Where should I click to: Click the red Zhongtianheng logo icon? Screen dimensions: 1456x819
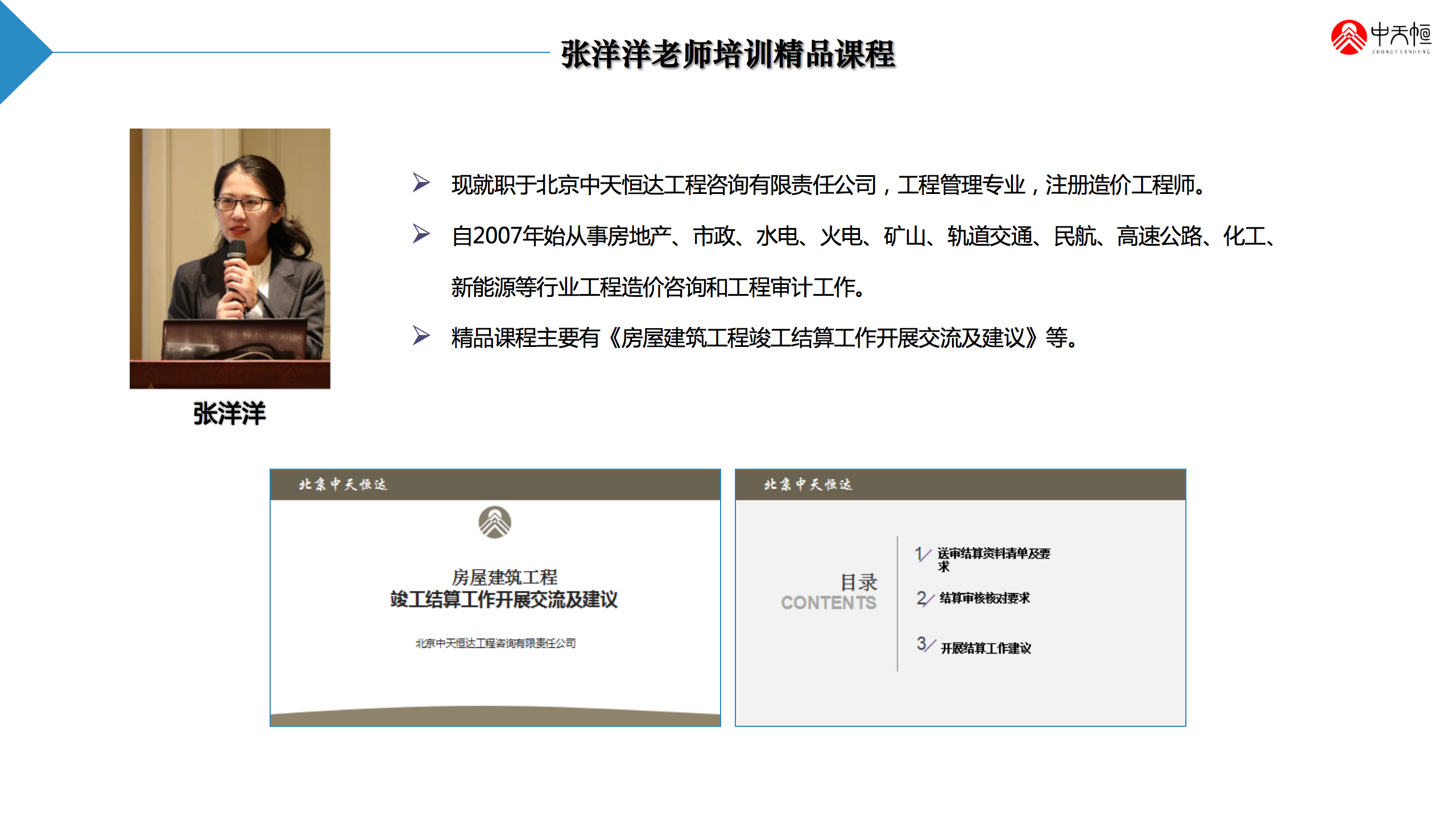click(1348, 38)
